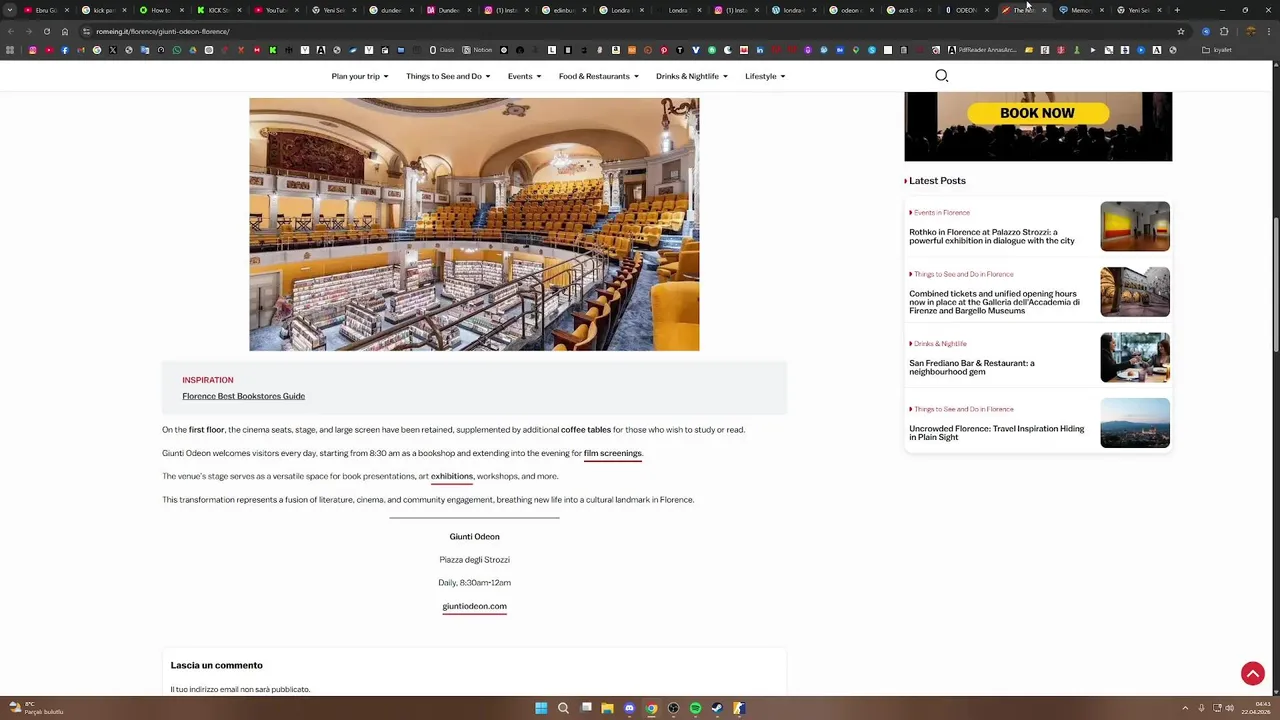The width and height of the screenshot is (1280, 720).
Task: Follow the exhibitions link
Action: point(452,476)
